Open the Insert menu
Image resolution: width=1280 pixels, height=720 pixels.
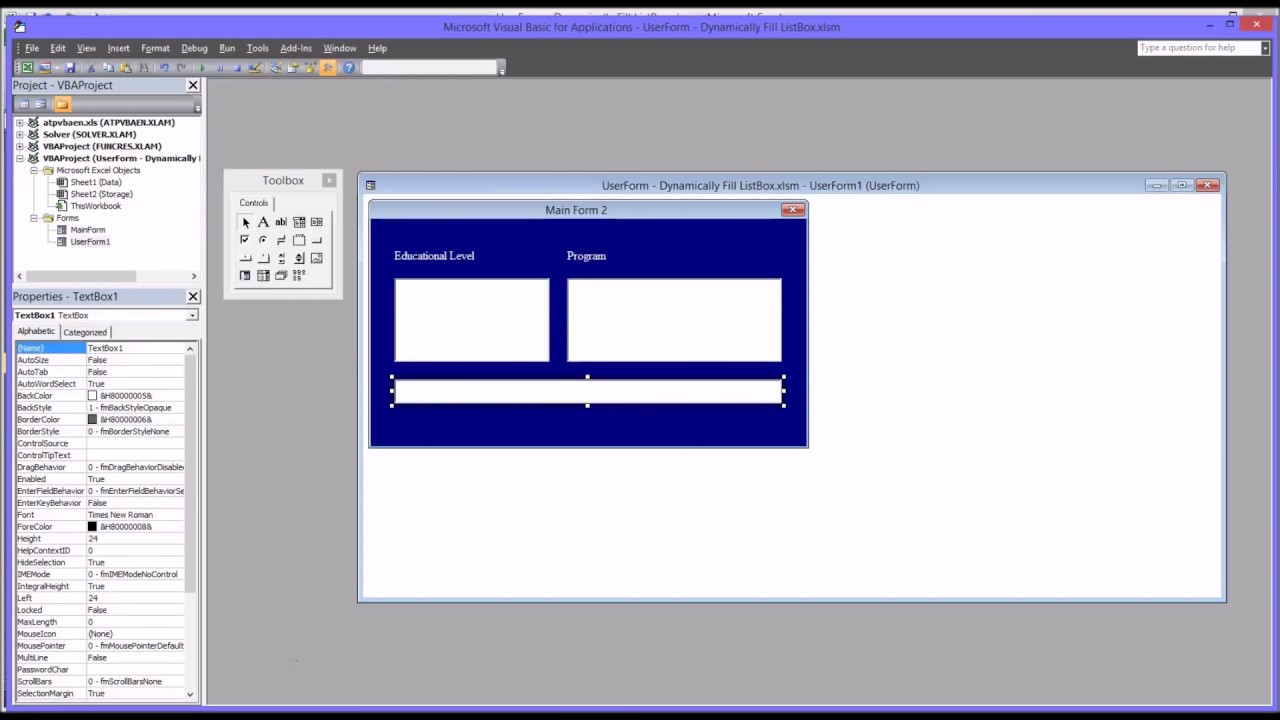118,48
